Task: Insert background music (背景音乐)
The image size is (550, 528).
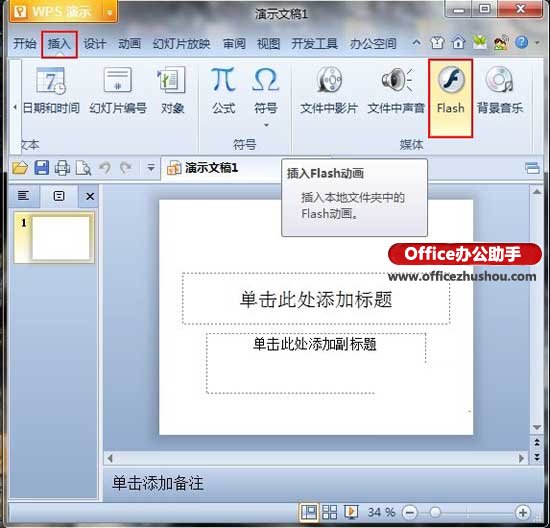Action: pos(499,91)
